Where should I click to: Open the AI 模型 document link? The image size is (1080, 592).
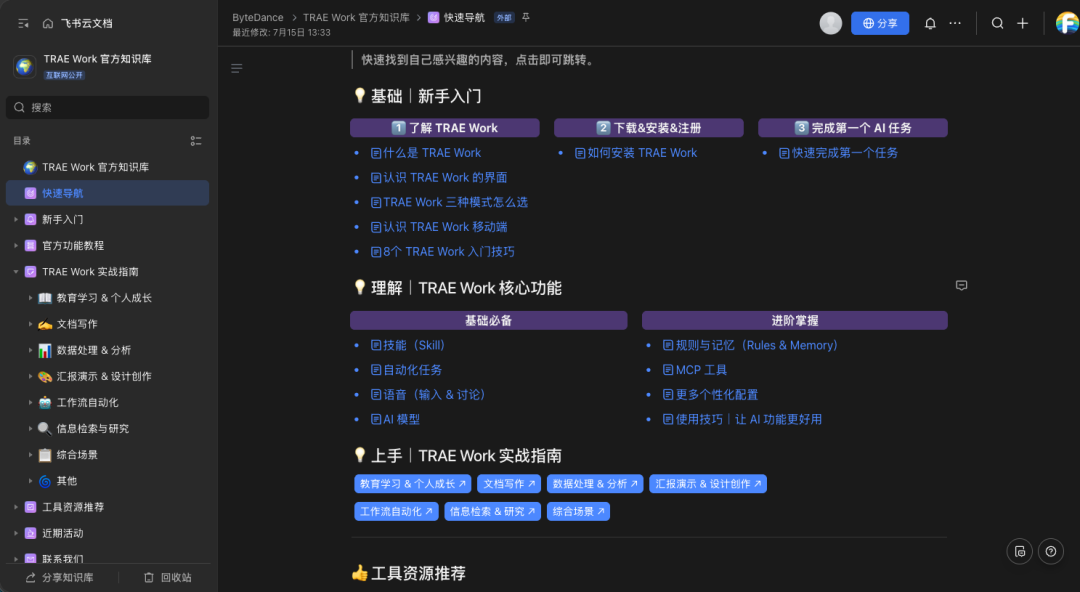point(395,419)
